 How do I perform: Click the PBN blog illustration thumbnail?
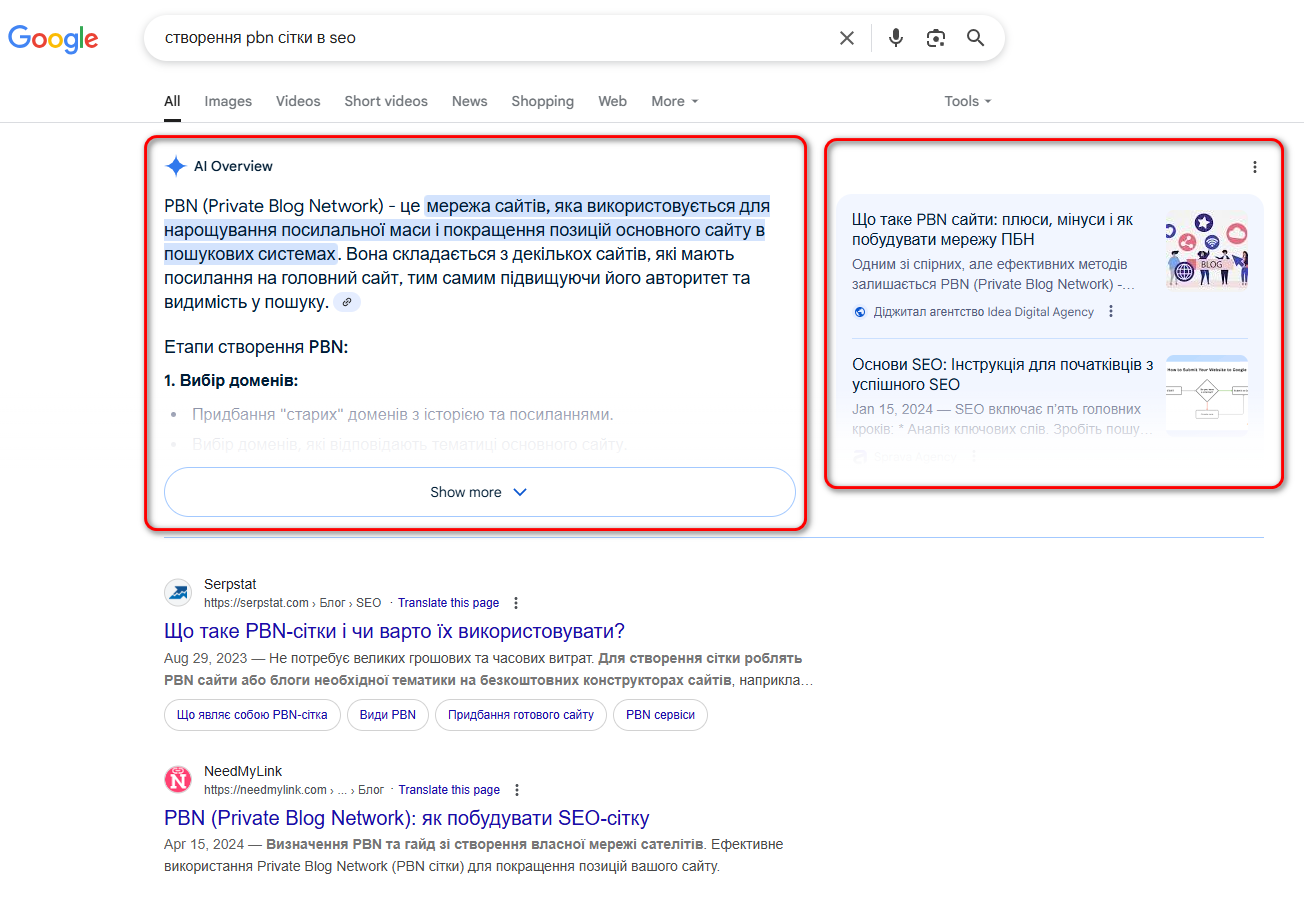pyautogui.click(x=1207, y=250)
